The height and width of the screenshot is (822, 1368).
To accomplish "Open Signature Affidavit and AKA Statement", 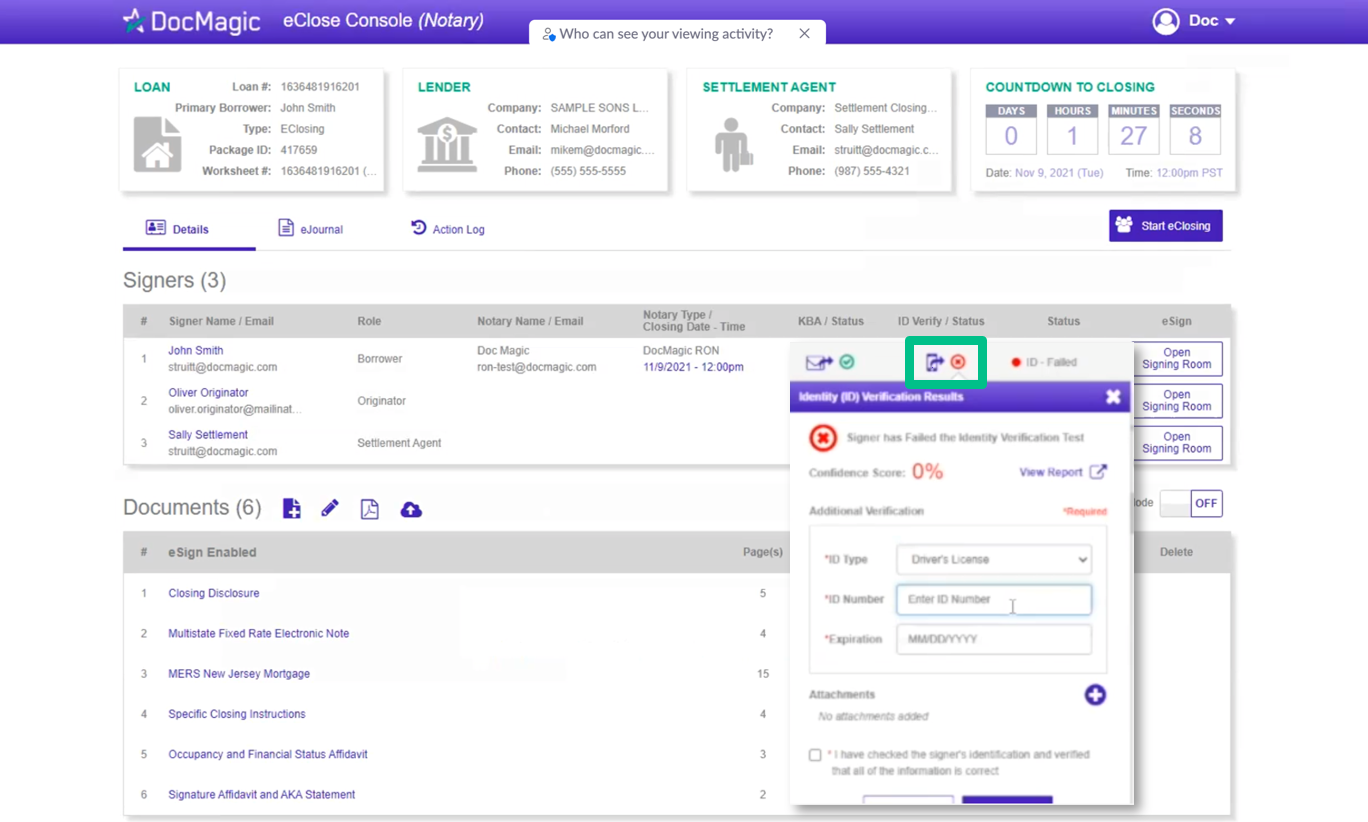I will click(x=262, y=795).
